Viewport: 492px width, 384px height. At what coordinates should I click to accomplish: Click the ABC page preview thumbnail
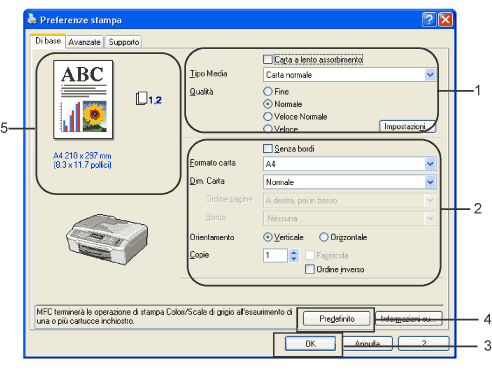[x=83, y=99]
